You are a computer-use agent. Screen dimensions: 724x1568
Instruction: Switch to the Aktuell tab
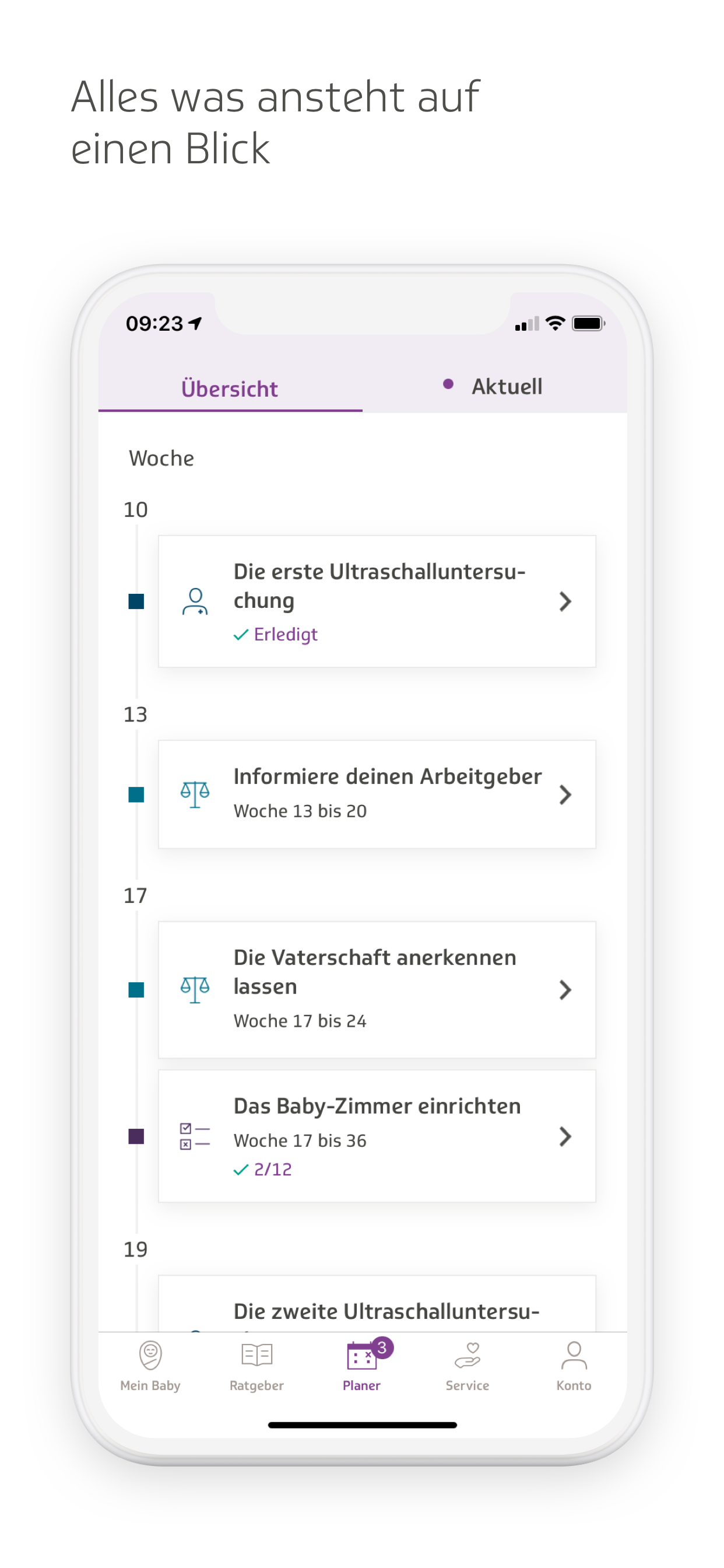(506, 387)
